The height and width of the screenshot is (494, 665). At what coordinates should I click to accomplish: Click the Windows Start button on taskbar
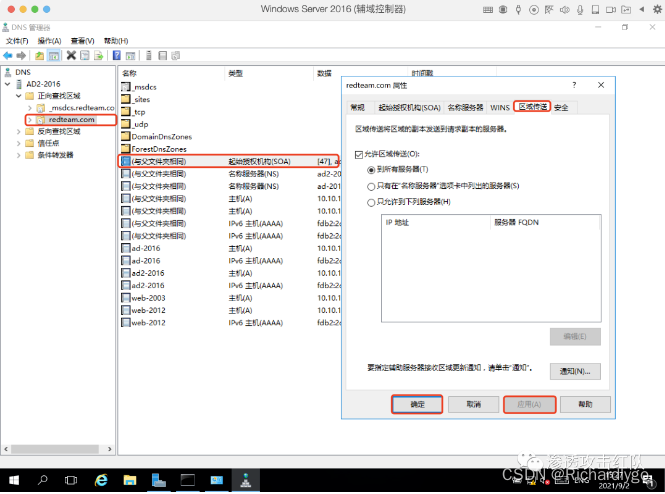14,480
